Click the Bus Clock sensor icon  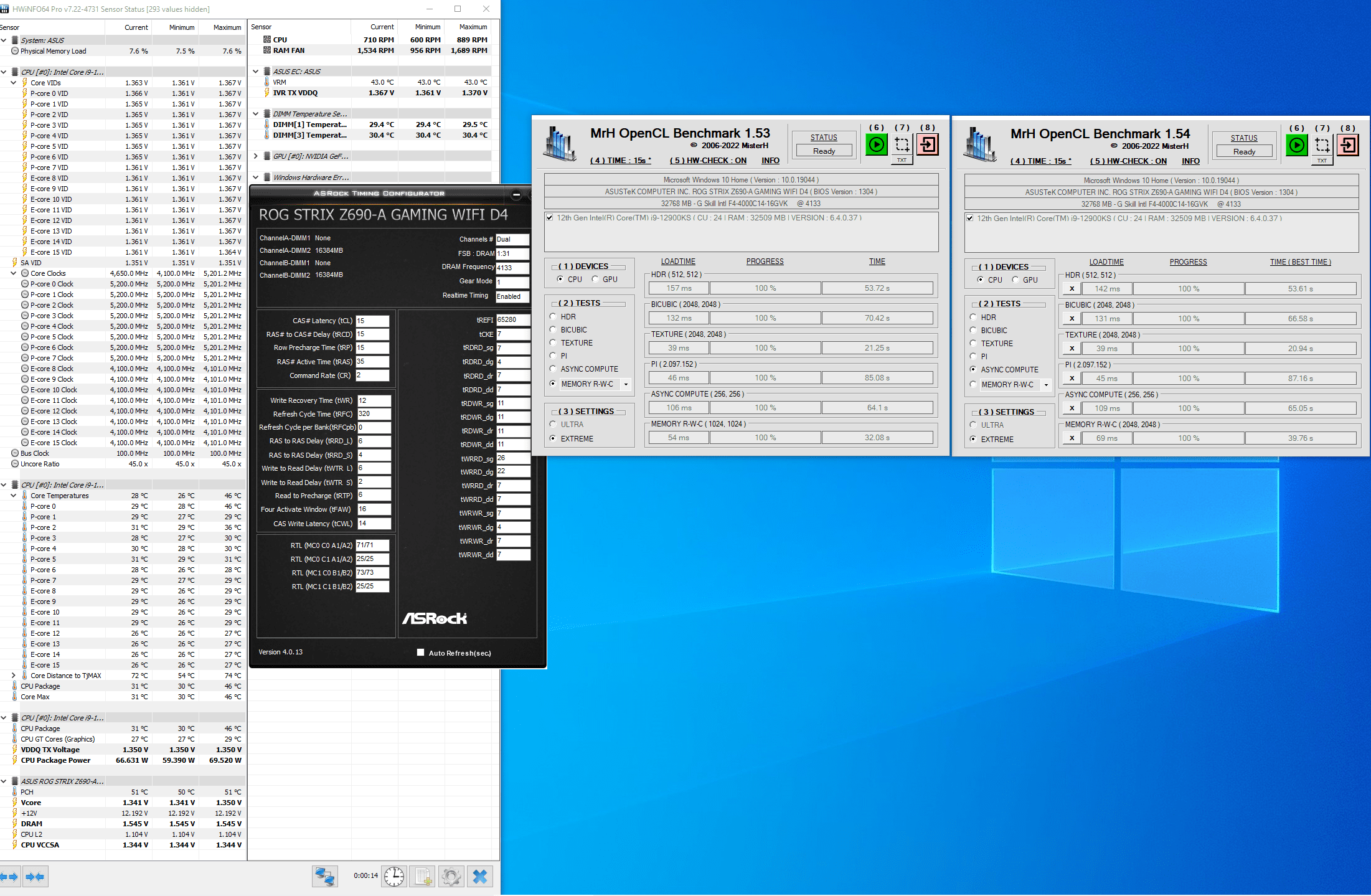click(15, 453)
